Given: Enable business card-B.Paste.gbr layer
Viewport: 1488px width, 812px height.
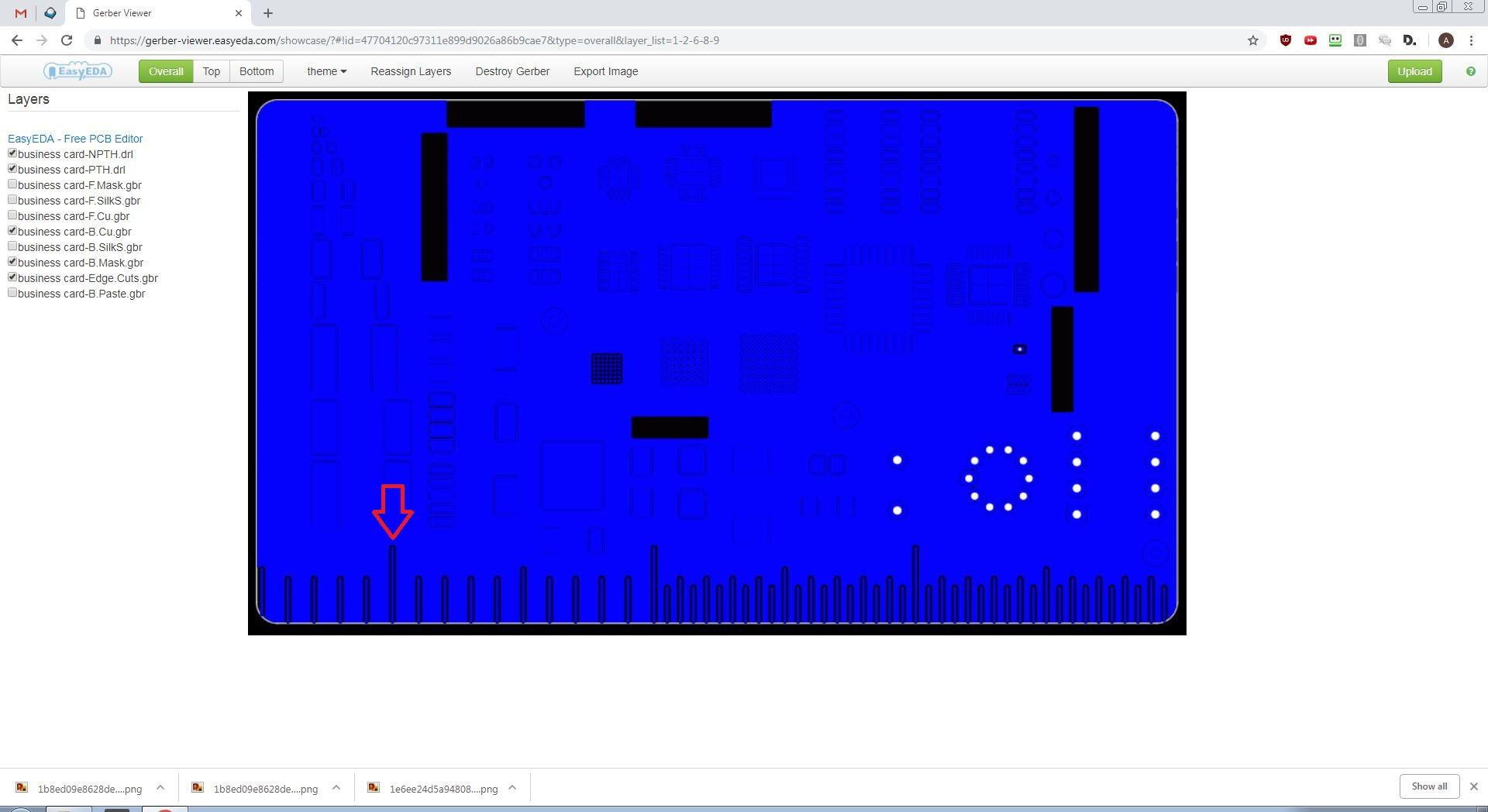Looking at the screenshot, I should pyautogui.click(x=12, y=293).
